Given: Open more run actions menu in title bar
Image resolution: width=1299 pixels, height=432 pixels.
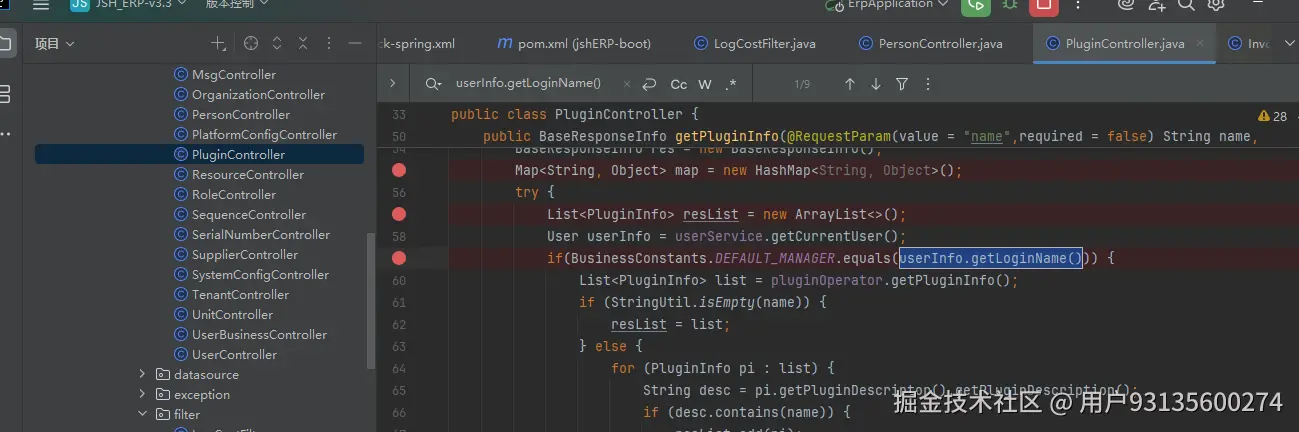Looking at the screenshot, I should coord(1076,5).
